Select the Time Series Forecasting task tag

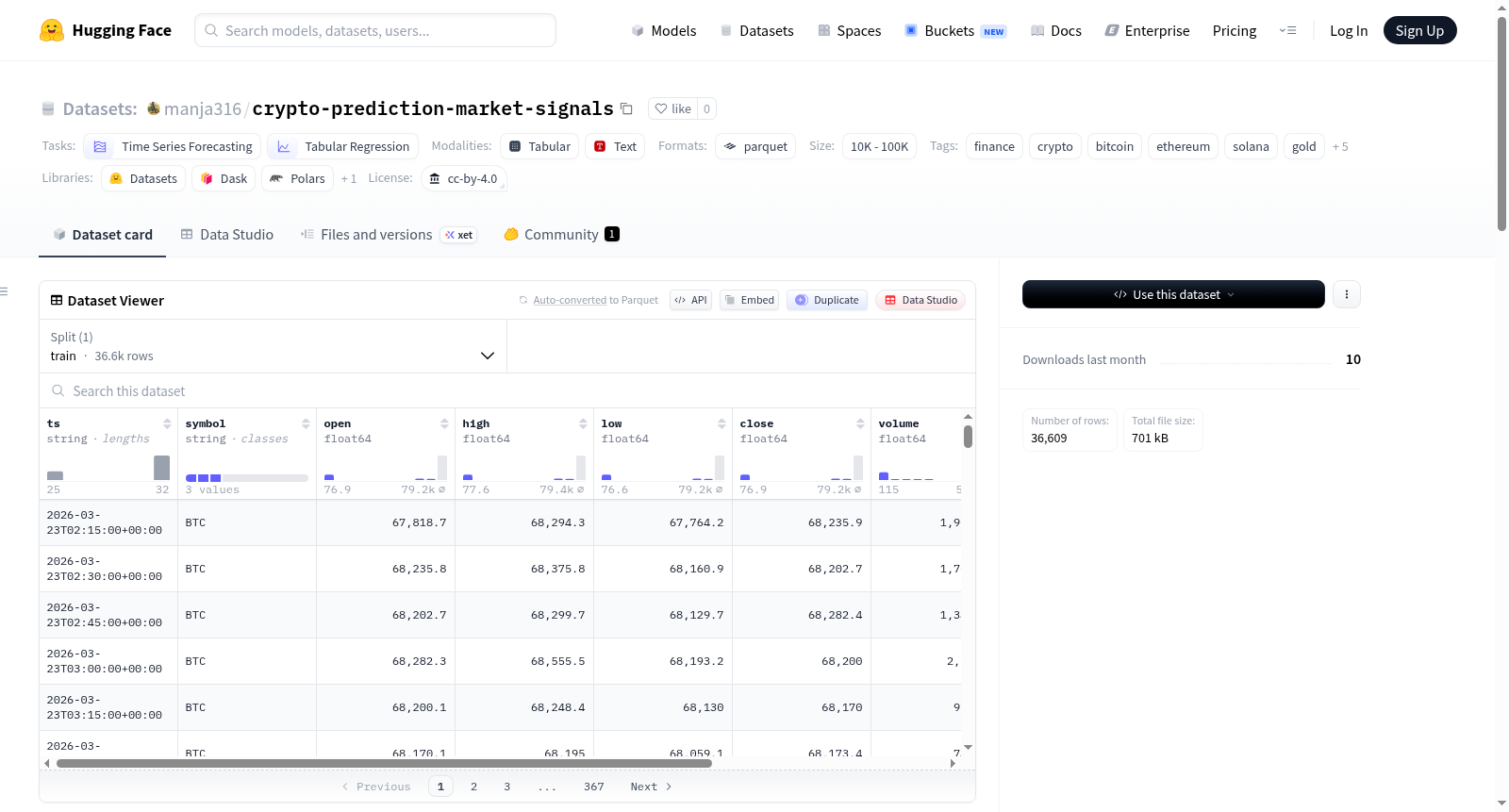pyautogui.click(x=173, y=146)
